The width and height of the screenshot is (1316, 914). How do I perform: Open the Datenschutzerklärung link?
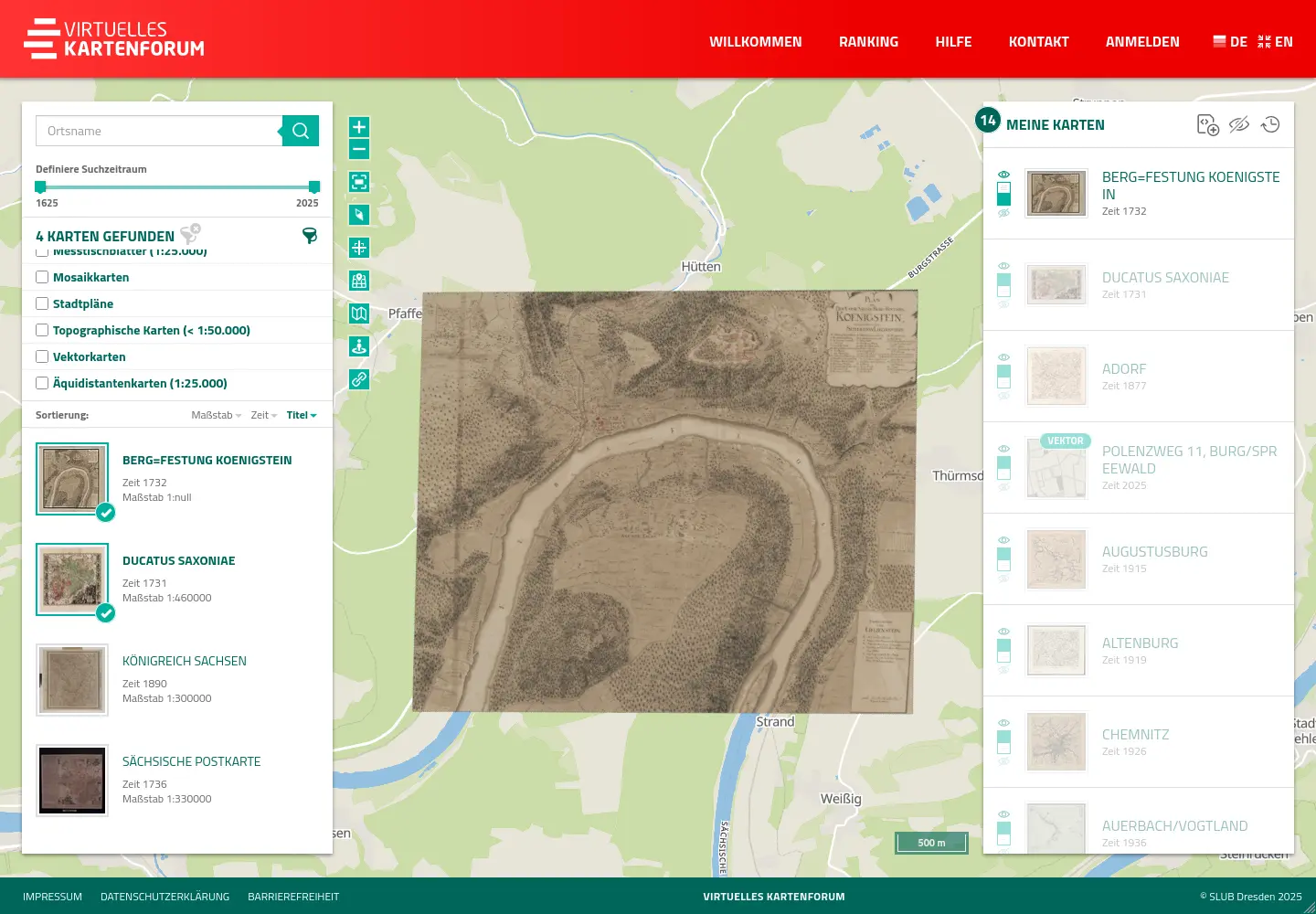(164, 897)
